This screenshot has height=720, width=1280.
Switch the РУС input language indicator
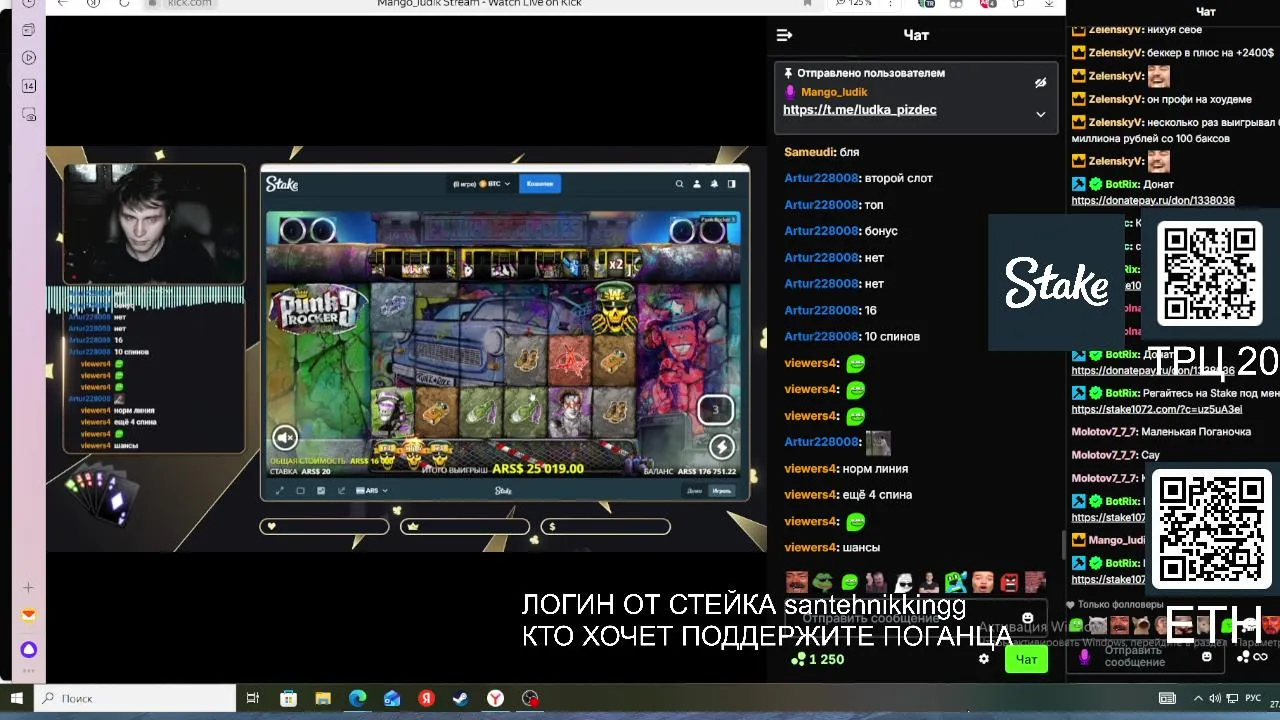1253,698
